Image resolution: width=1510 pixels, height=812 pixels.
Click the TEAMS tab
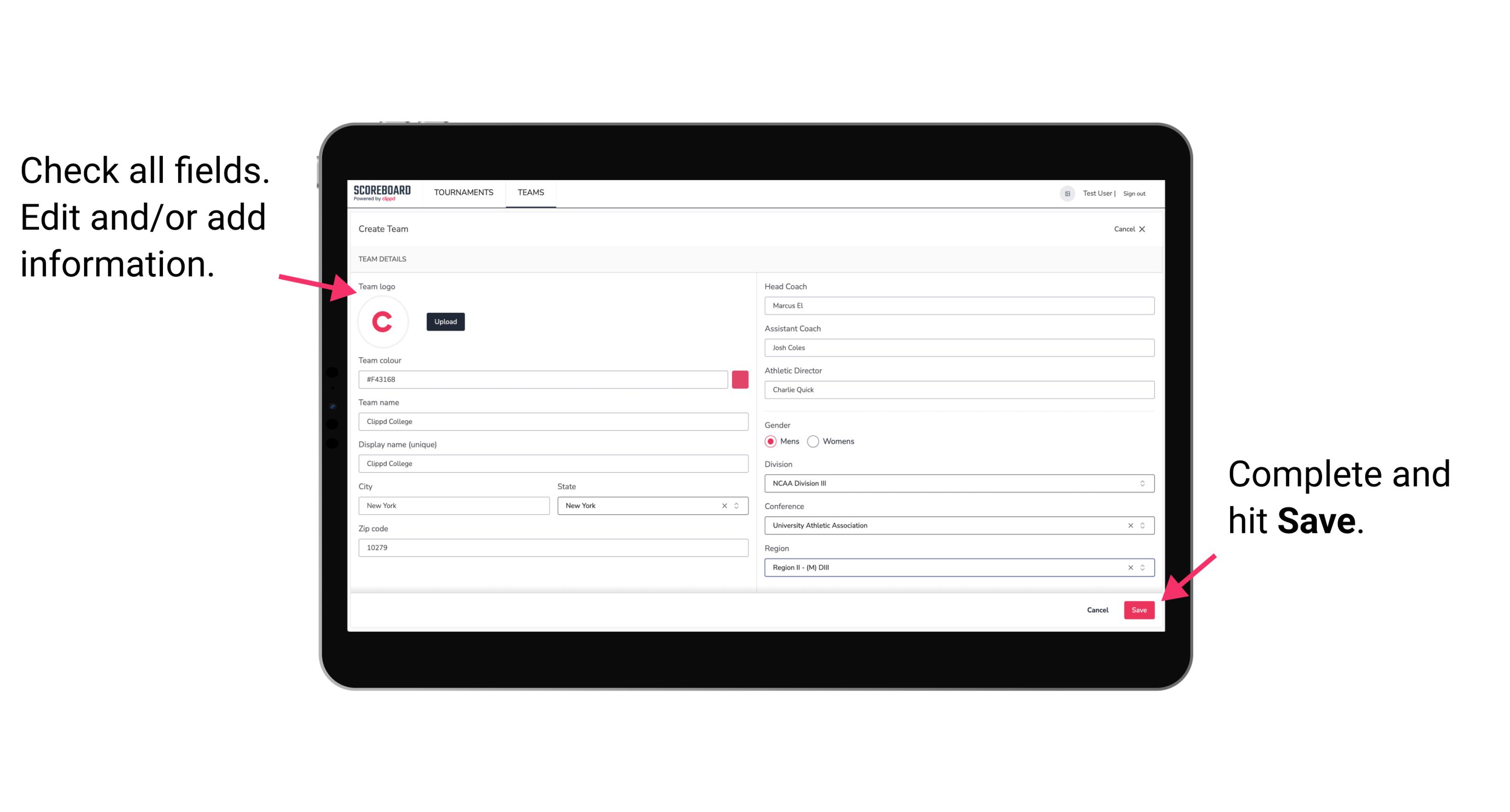tap(531, 193)
